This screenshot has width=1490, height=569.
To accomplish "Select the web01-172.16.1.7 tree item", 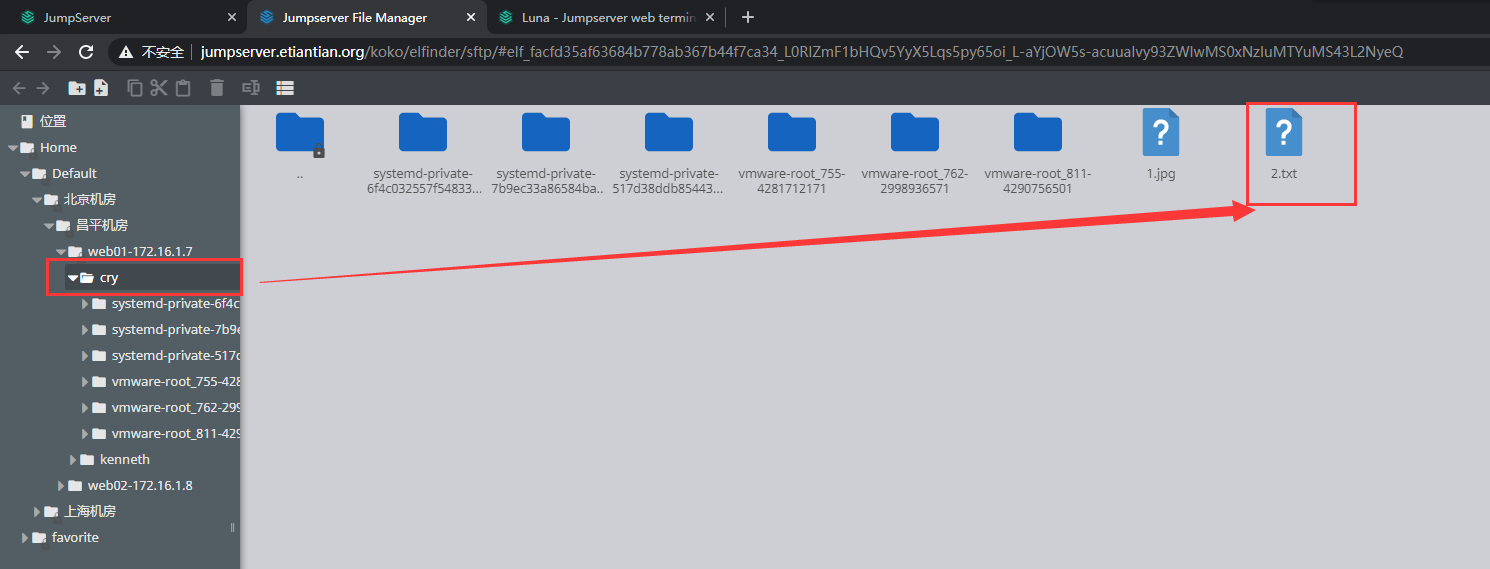I will pos(140,252).
